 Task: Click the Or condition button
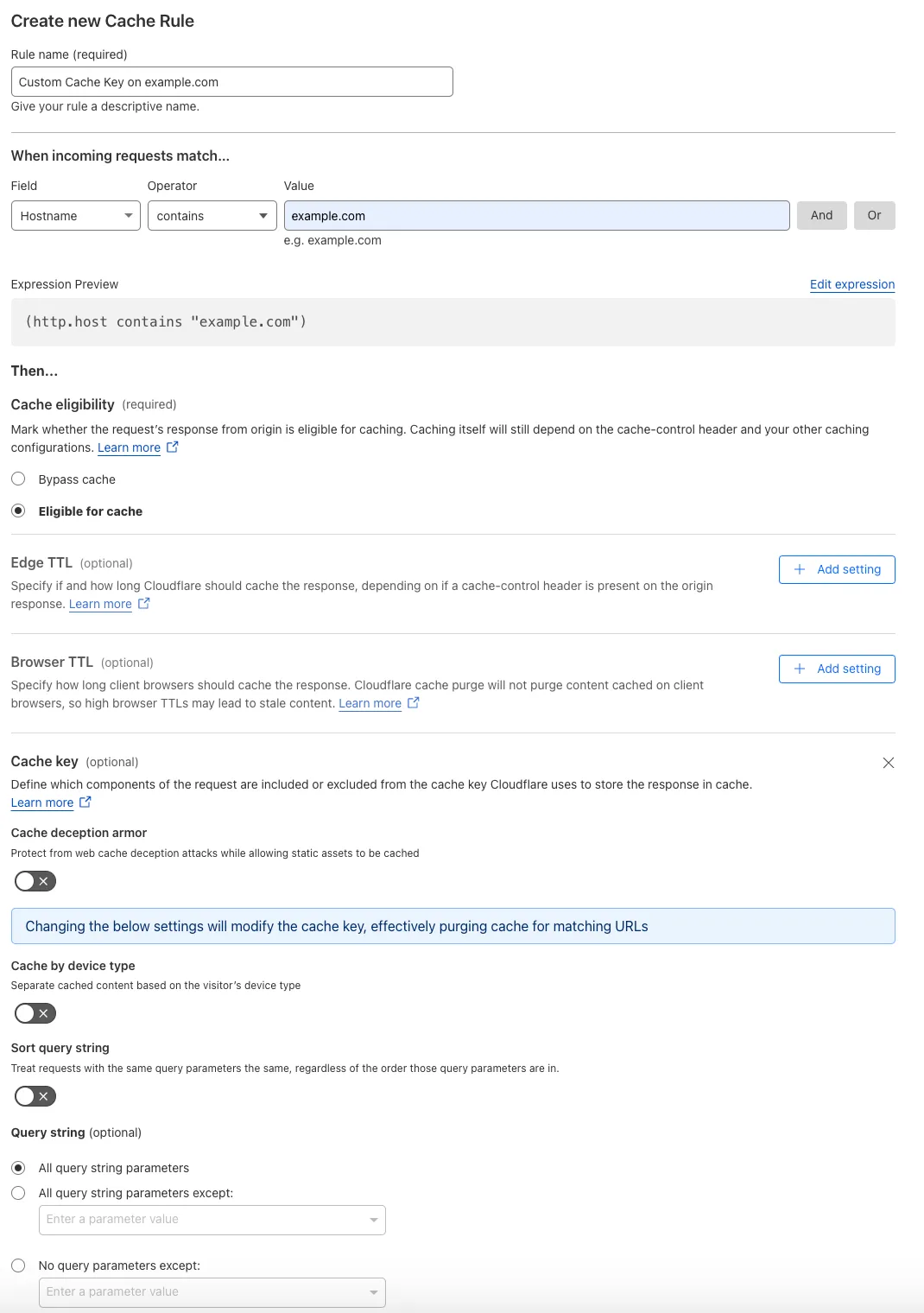(874, 216)
